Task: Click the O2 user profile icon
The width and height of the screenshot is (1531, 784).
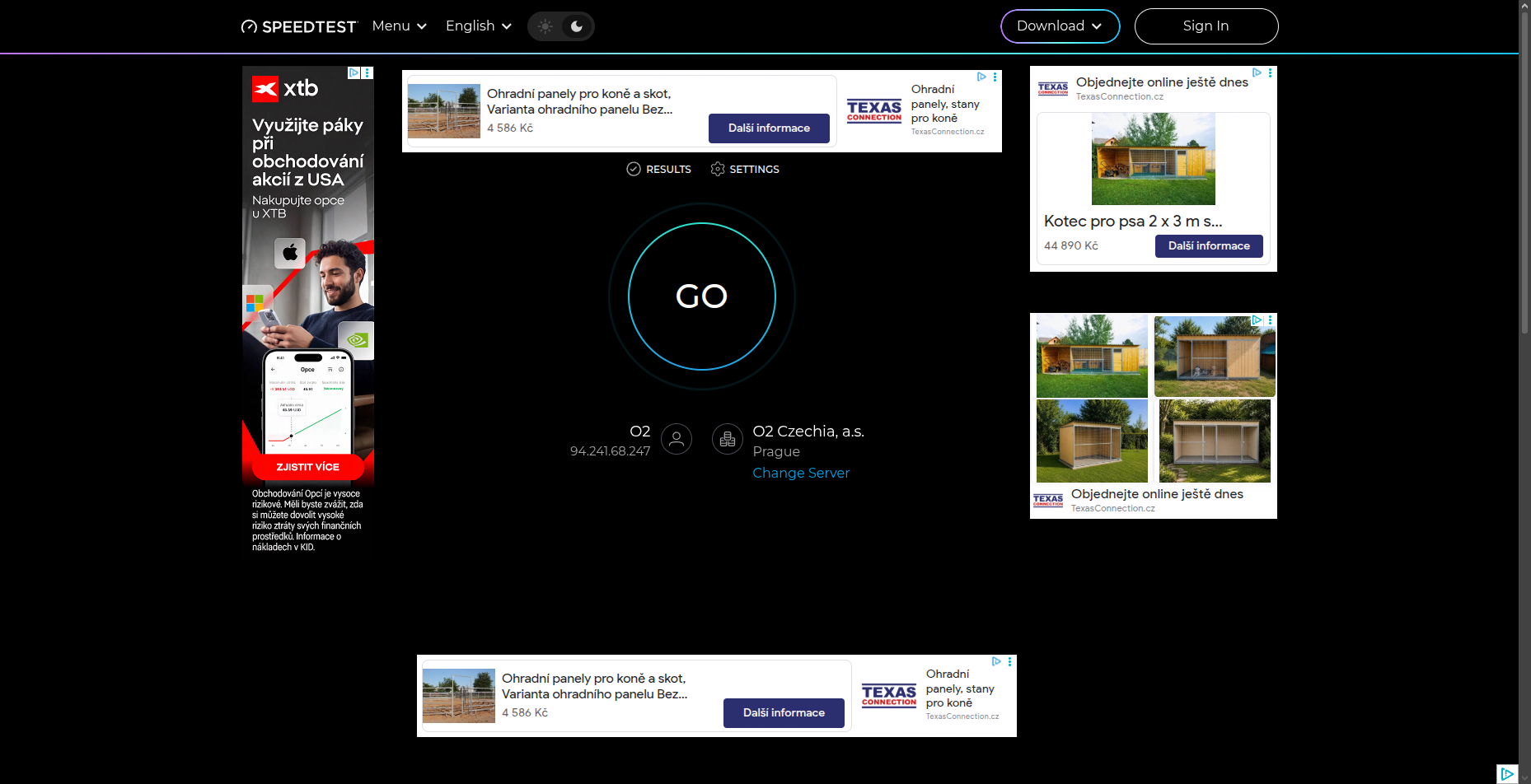Action: coord(677,439)
